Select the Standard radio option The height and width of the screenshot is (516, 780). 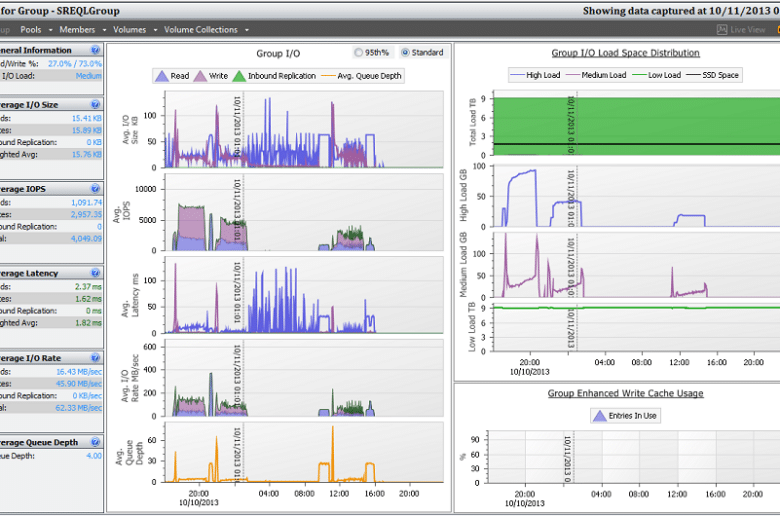(x=405, y=52)
